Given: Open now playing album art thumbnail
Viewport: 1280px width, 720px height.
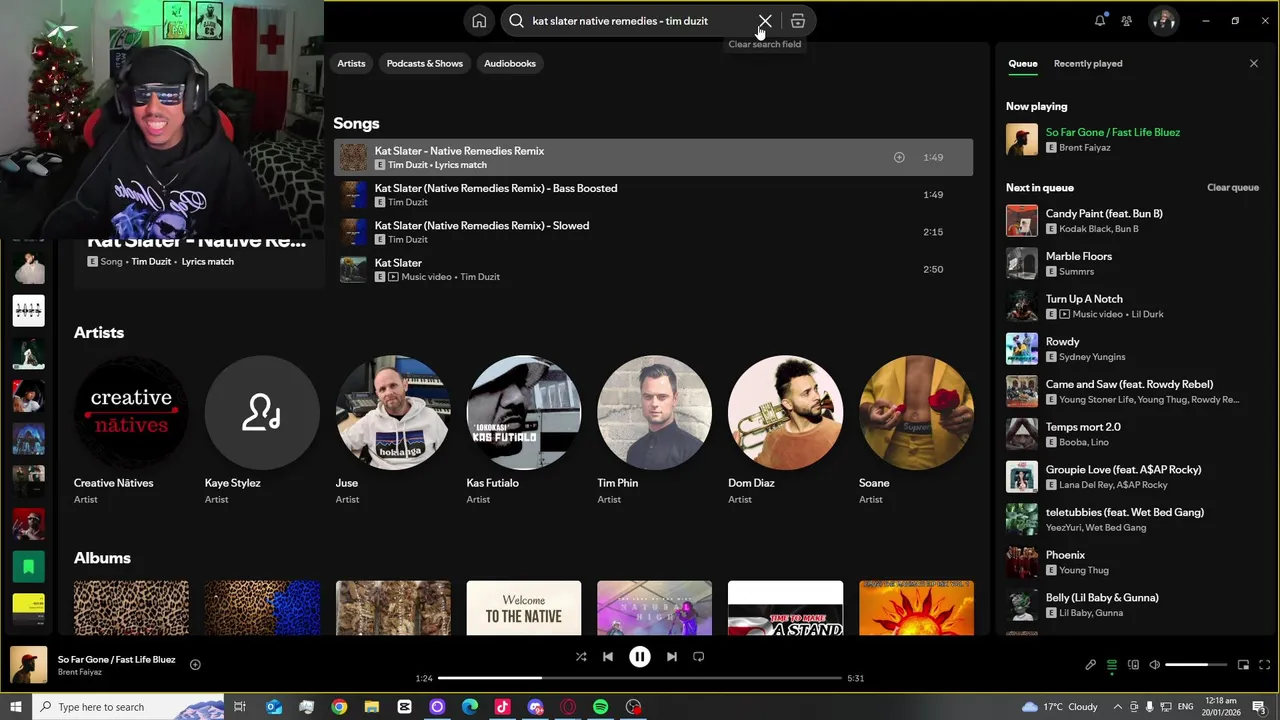Looking at the screenshot, I should [29, 665].
